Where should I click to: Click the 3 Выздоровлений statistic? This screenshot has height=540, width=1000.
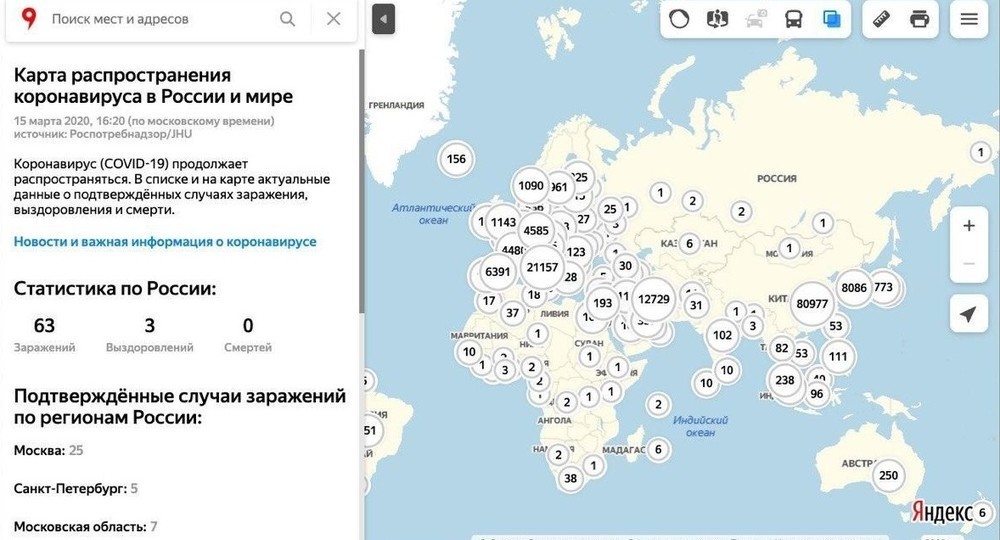tap(149, 334)
